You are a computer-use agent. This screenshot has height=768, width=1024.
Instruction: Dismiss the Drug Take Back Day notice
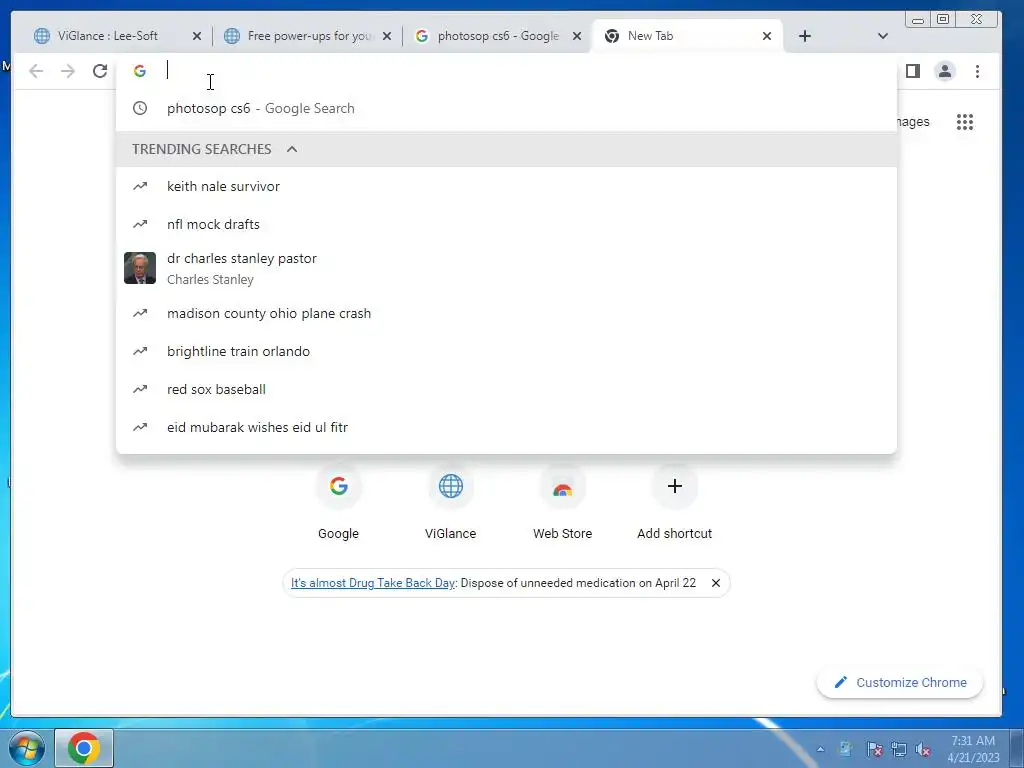tap(716, 583)
